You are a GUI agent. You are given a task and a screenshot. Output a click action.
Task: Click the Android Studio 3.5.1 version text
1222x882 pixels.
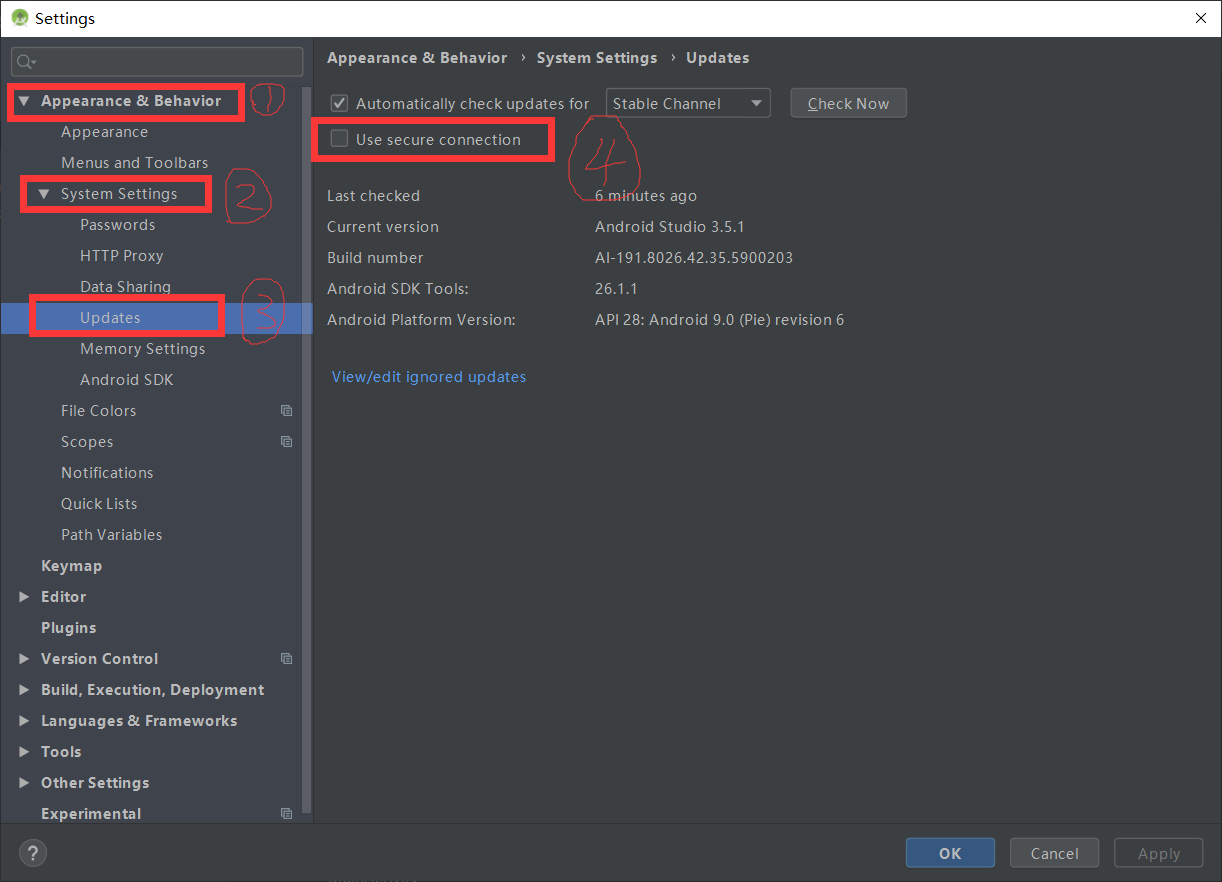click(x=670, y=227)
